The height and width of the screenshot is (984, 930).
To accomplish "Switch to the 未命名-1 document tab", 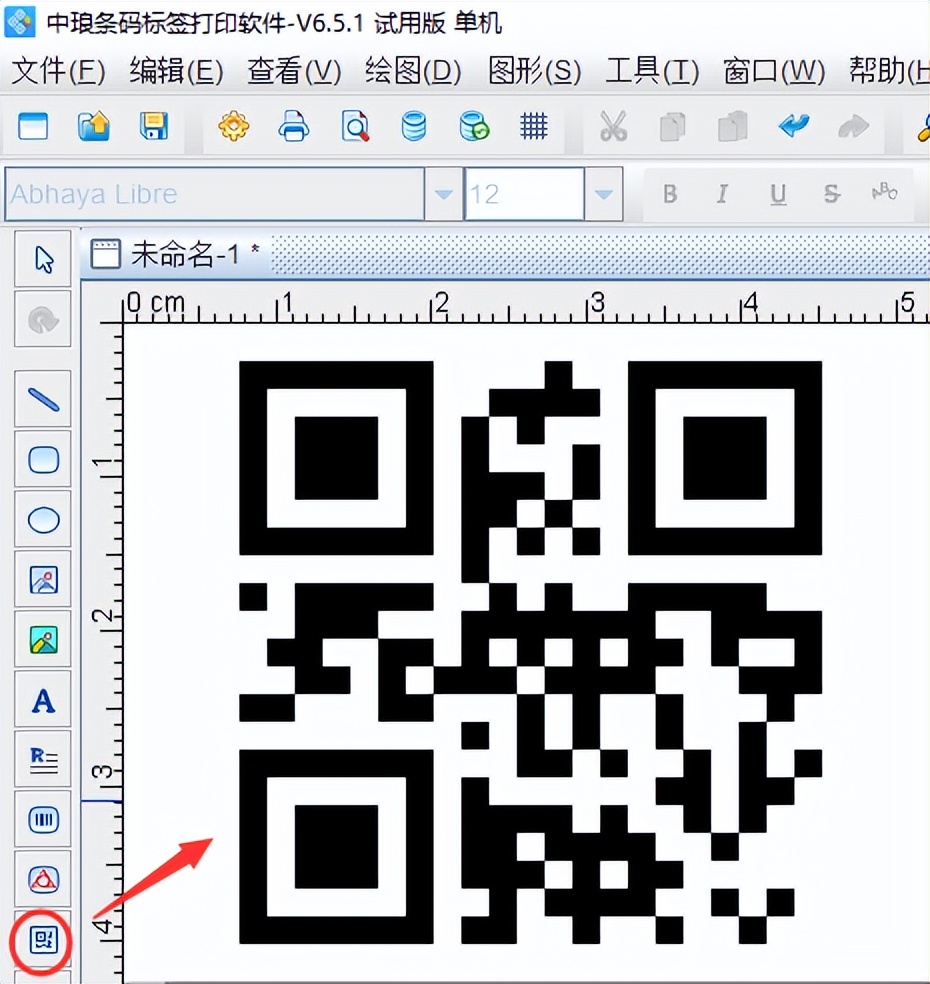I will 176,255.
